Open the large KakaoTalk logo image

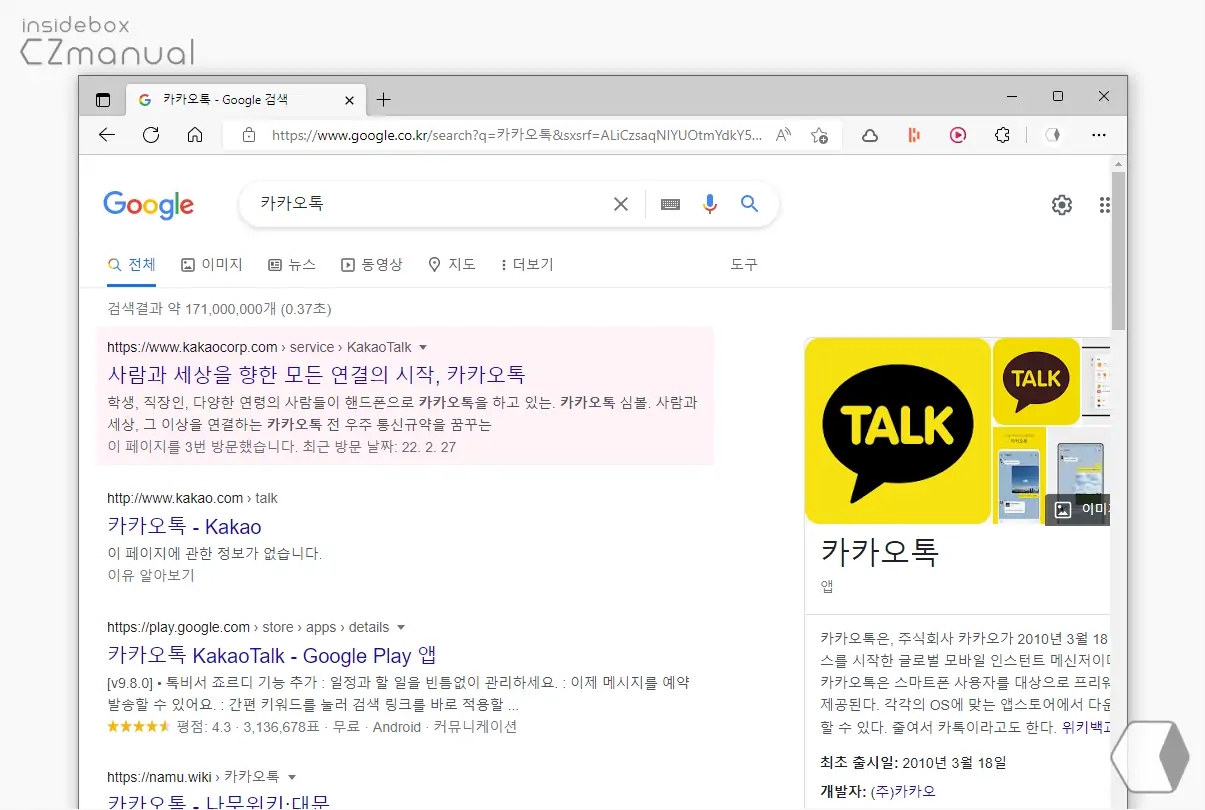(x=897, y=431)
